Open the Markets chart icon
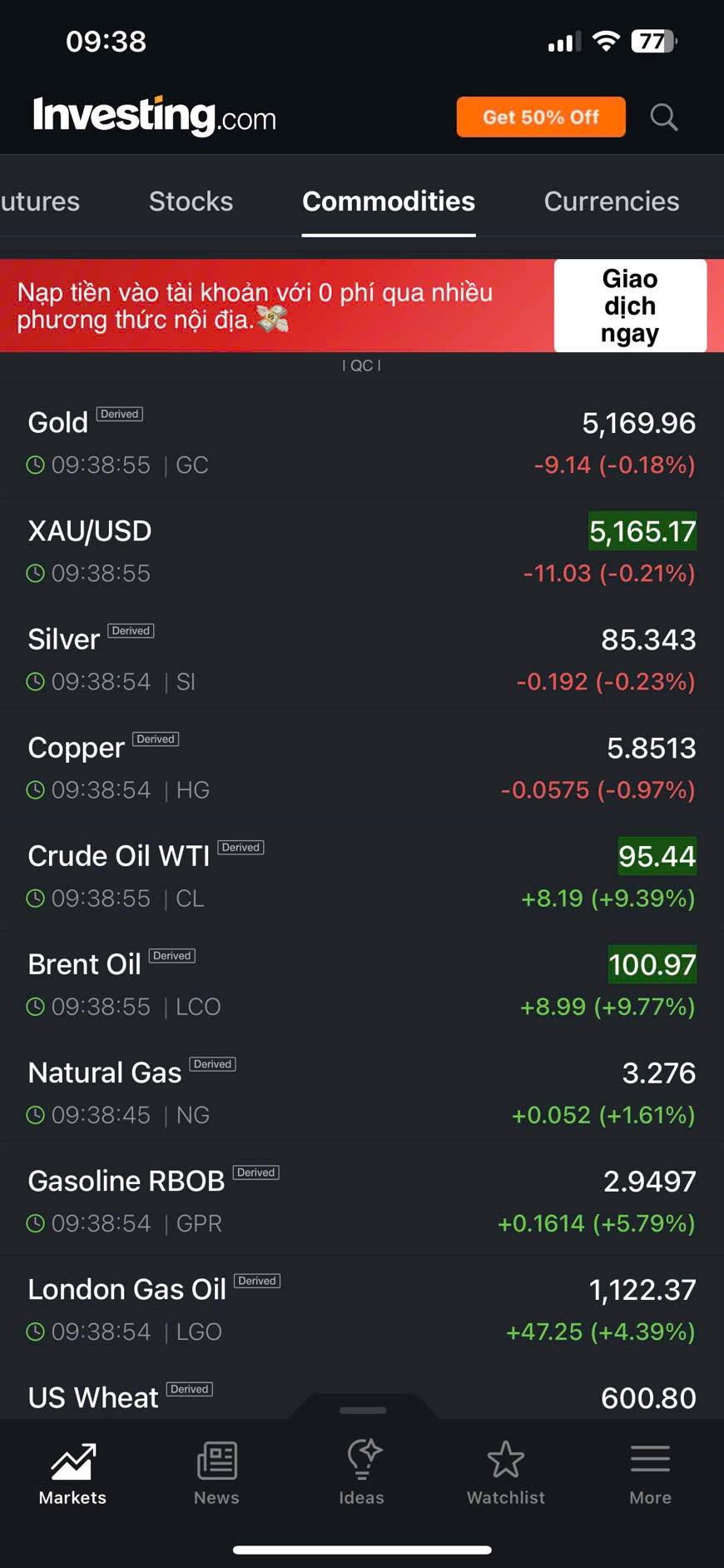Viewport: 724px width, 1568px height. [73, 1461]
